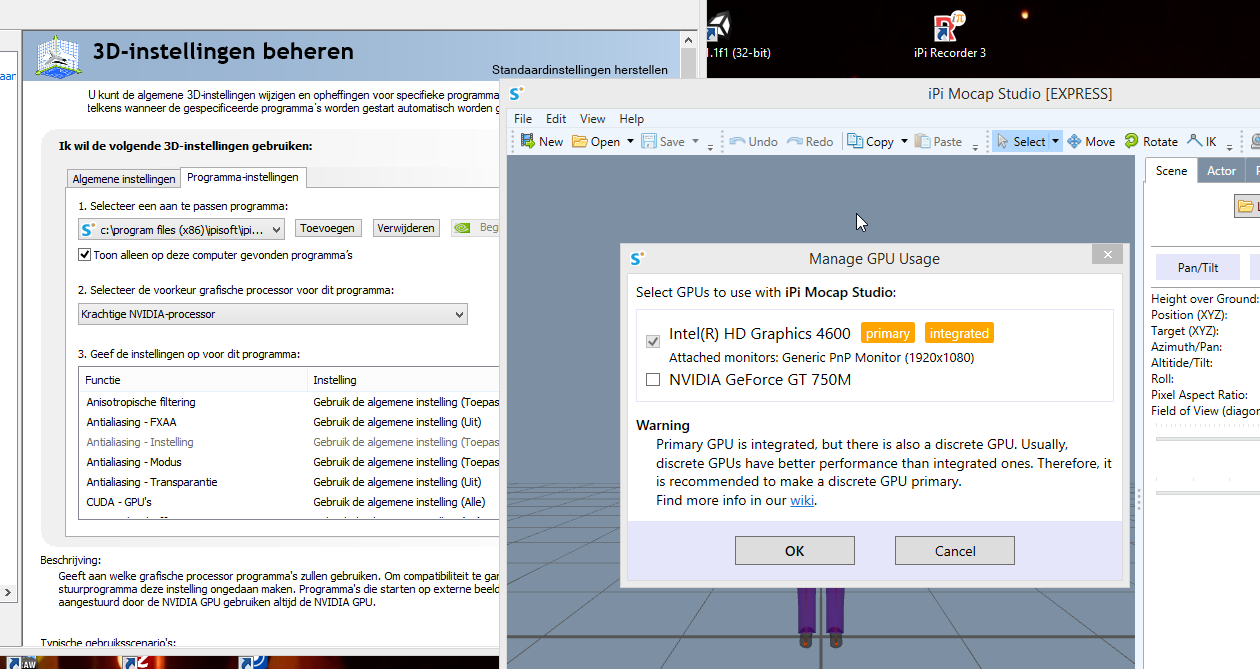Screen dimensions: 1260x669
Task: Click the iPi Mocap Studio title bar icon
Action: pos(516,94)
